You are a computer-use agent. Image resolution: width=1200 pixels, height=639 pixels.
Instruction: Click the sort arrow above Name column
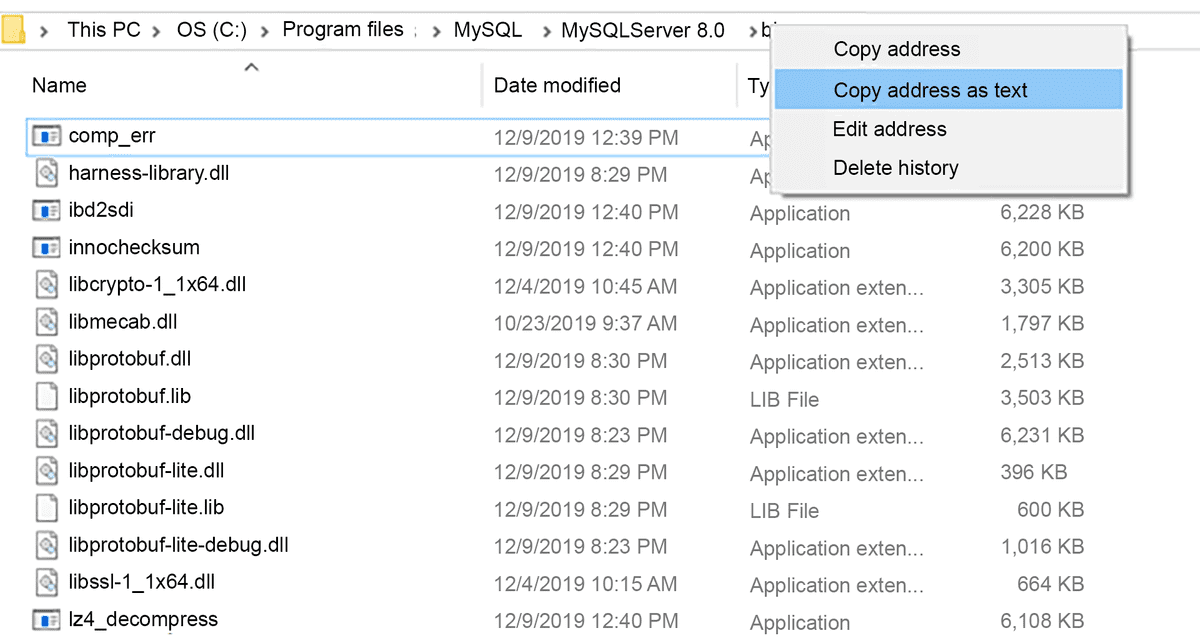(252, 67)
